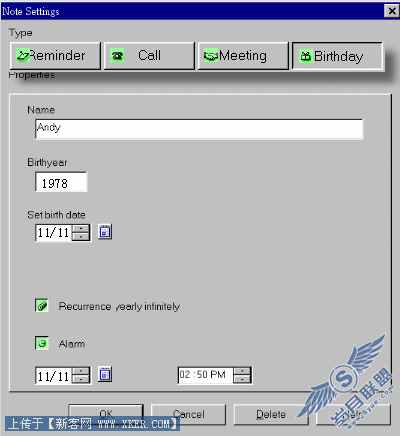Increase alarm time with up spinner

coord(242,371)
